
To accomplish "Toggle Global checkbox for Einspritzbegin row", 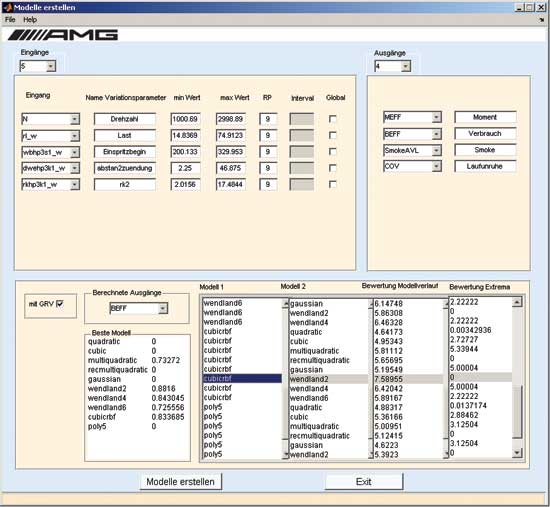I will [332, 152].
